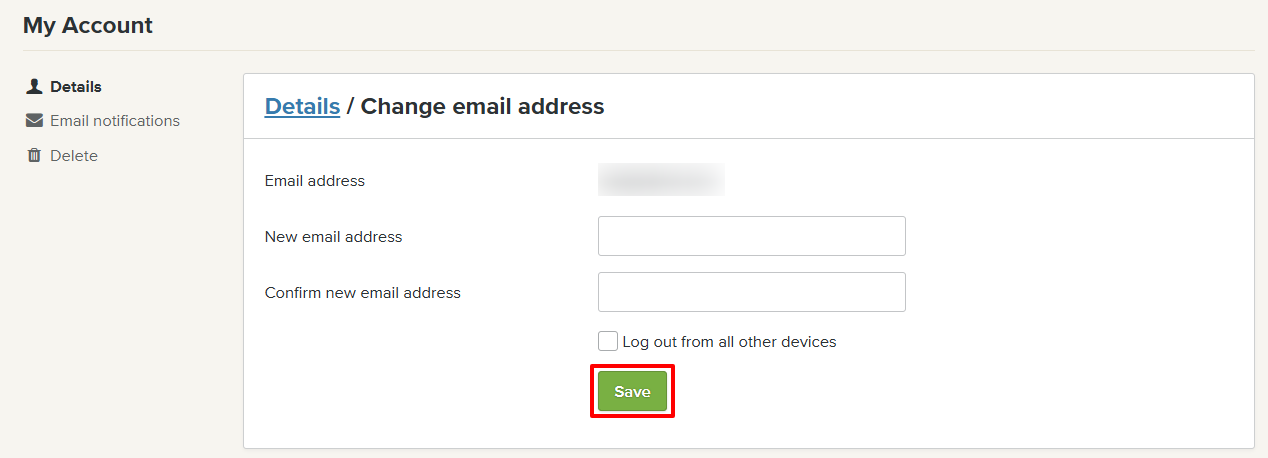Viewport: 1268px width, 458px height.
Task: Click the My Account page heading
Action: click(x=88, y=25)
